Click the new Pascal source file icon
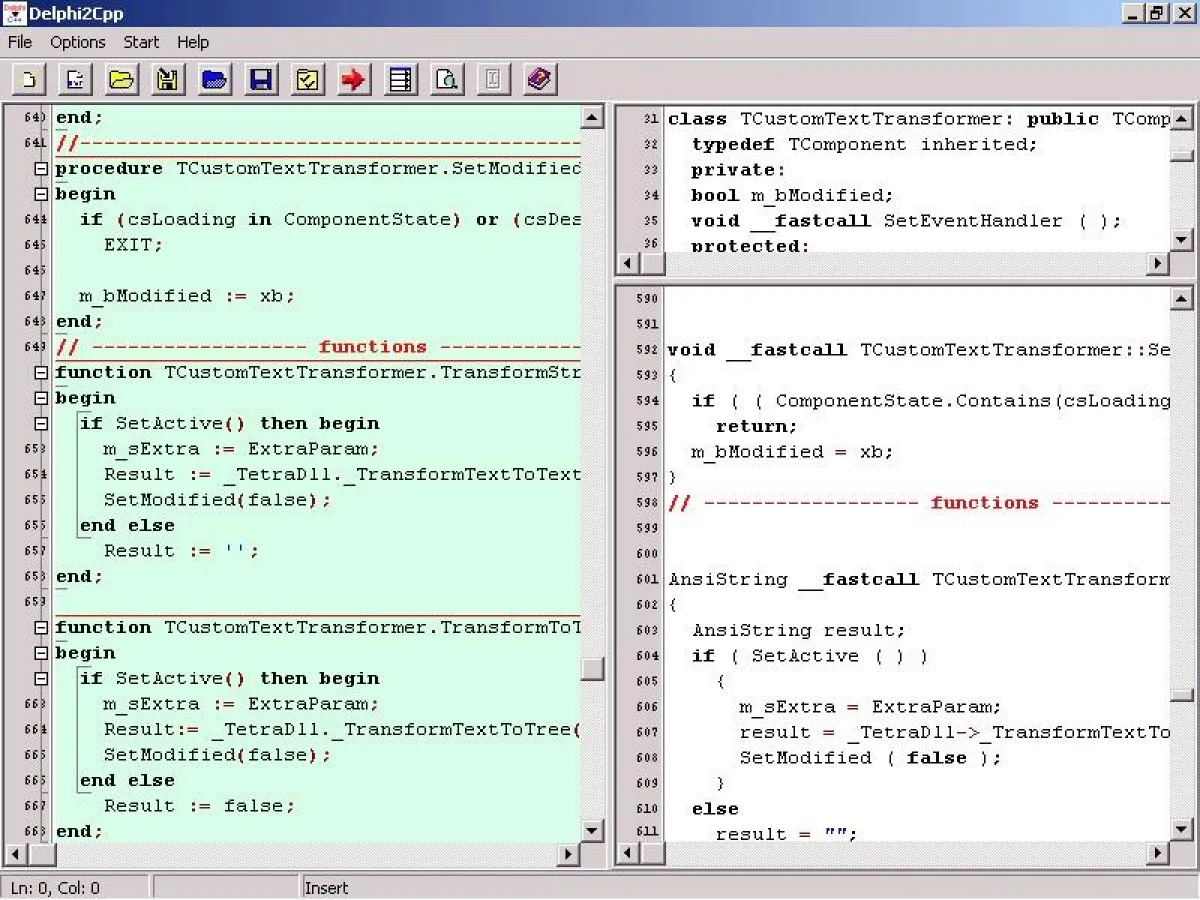 [75, 79]
